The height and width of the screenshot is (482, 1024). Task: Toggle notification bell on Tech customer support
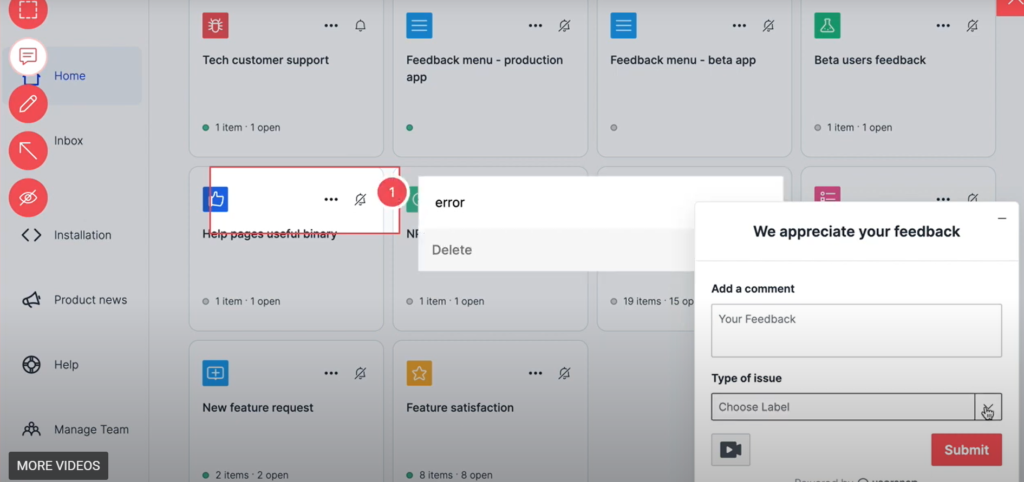click(361, 26)
